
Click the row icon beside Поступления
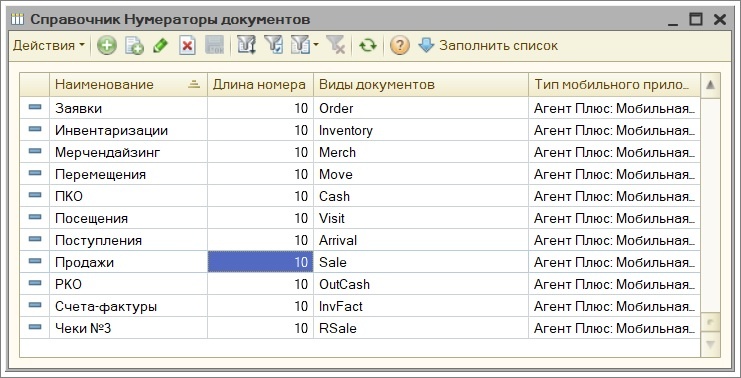tap(35, 239)
